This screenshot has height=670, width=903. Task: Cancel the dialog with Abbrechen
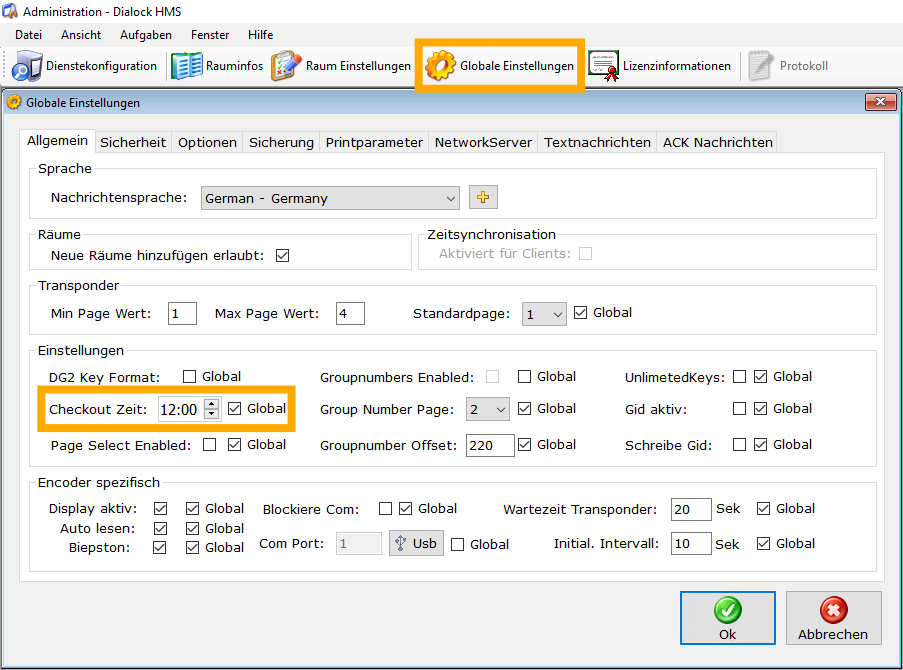coord(833,618)
